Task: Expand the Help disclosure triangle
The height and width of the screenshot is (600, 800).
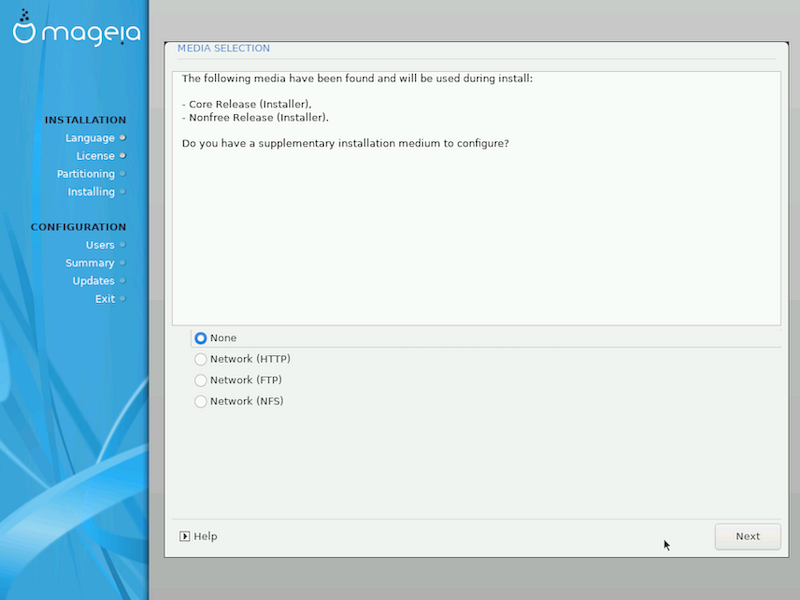Action: [x=184, y=536]
